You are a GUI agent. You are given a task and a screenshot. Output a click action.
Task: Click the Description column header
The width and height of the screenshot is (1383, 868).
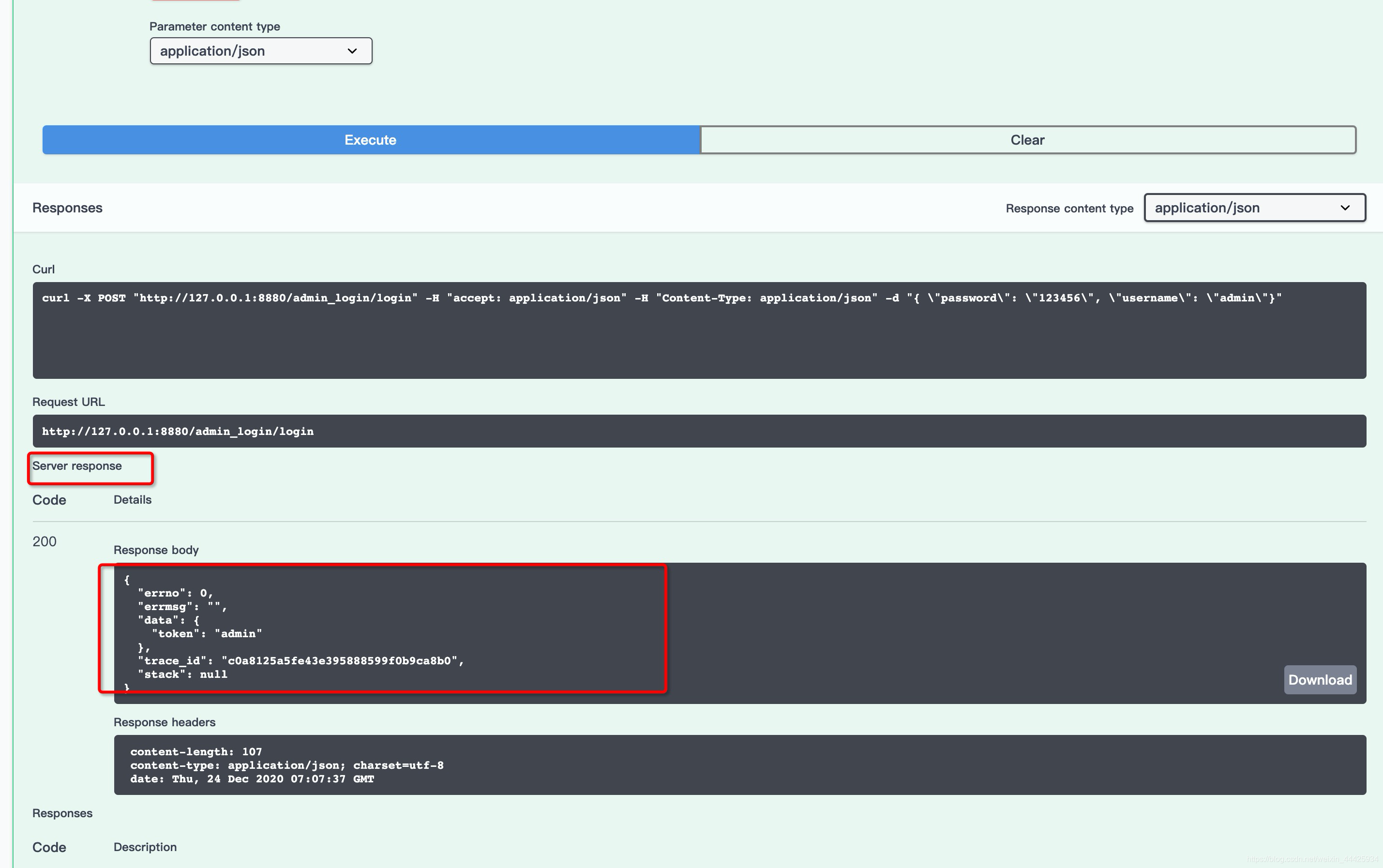click(145, 847)
